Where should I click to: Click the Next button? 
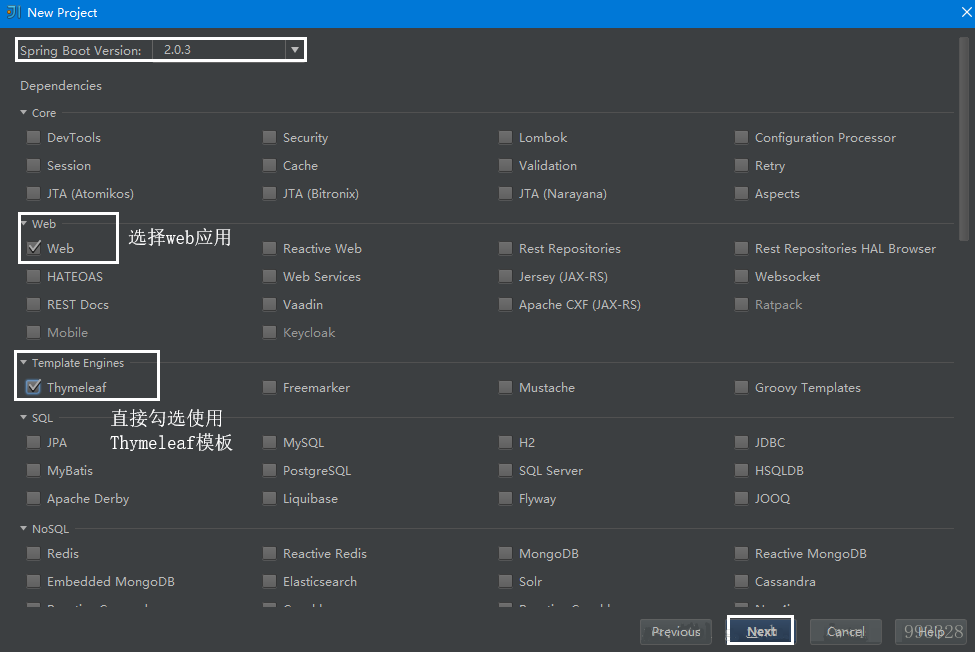[760, 631]
